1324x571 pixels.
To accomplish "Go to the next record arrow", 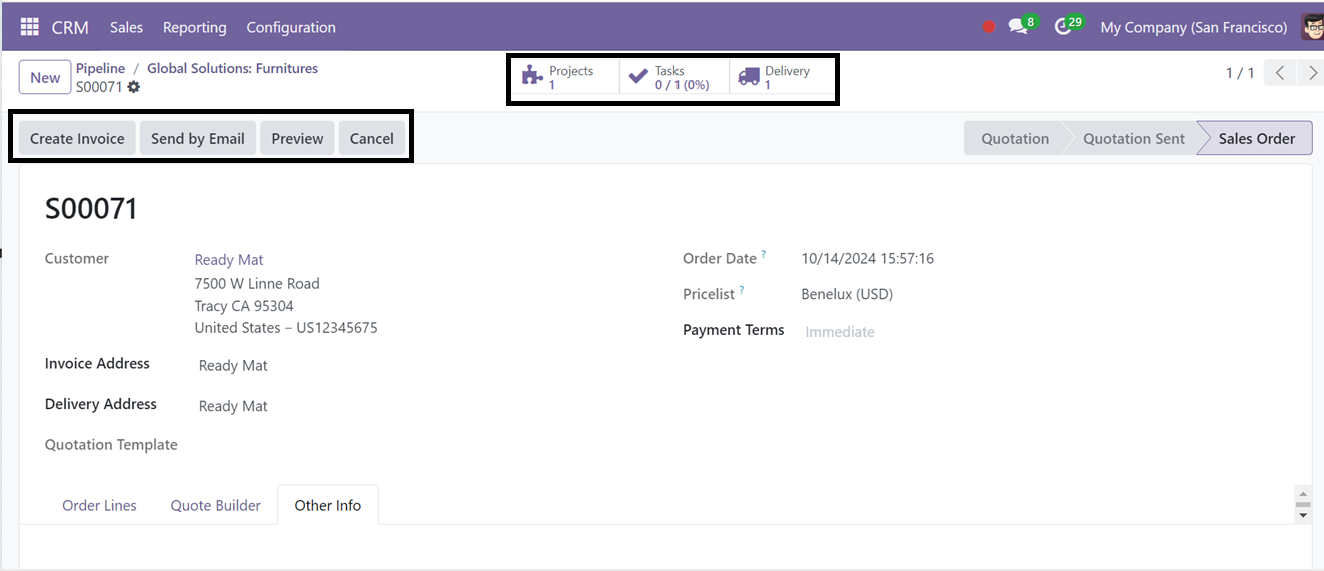I will pos(1311,73).
